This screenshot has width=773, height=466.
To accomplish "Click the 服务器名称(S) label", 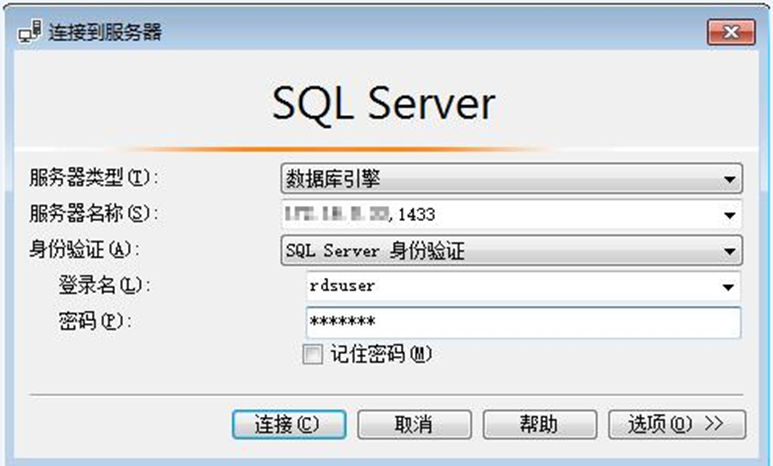I will pos(94,213).
